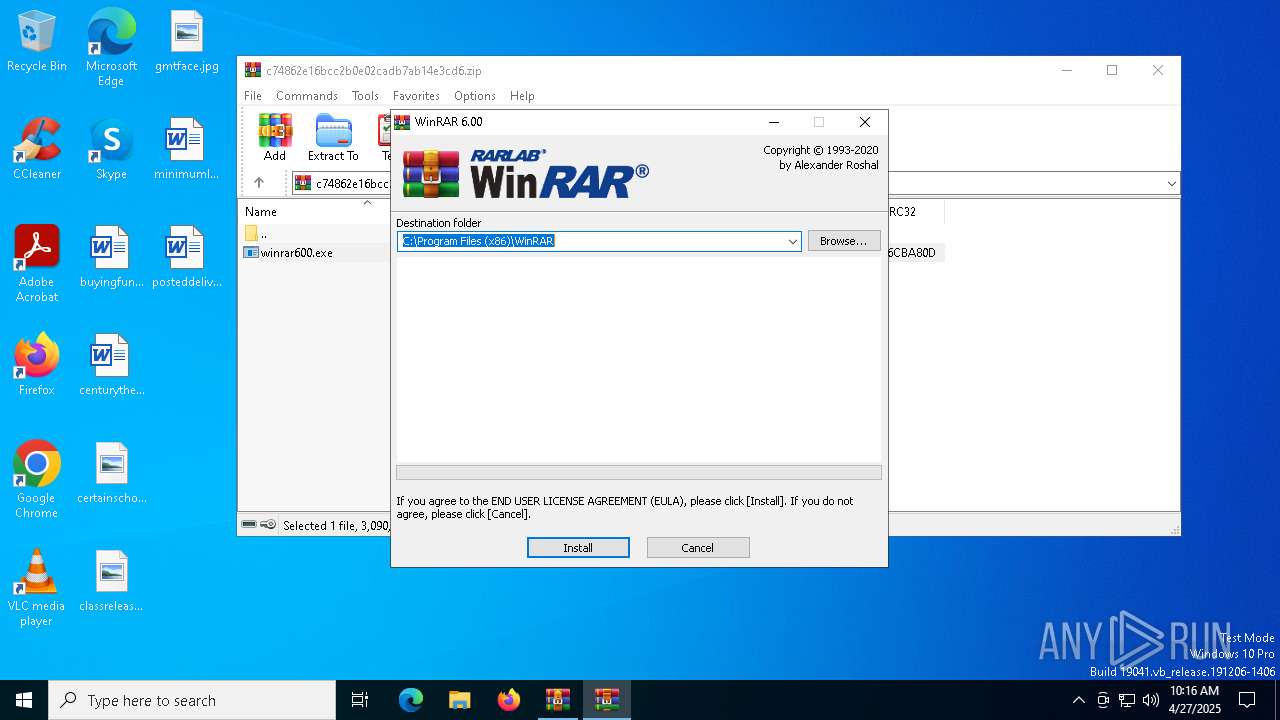This screenshot has height=720, width=1280.
Task: Select the Firefox desktop shortcut
Action: 37,365
